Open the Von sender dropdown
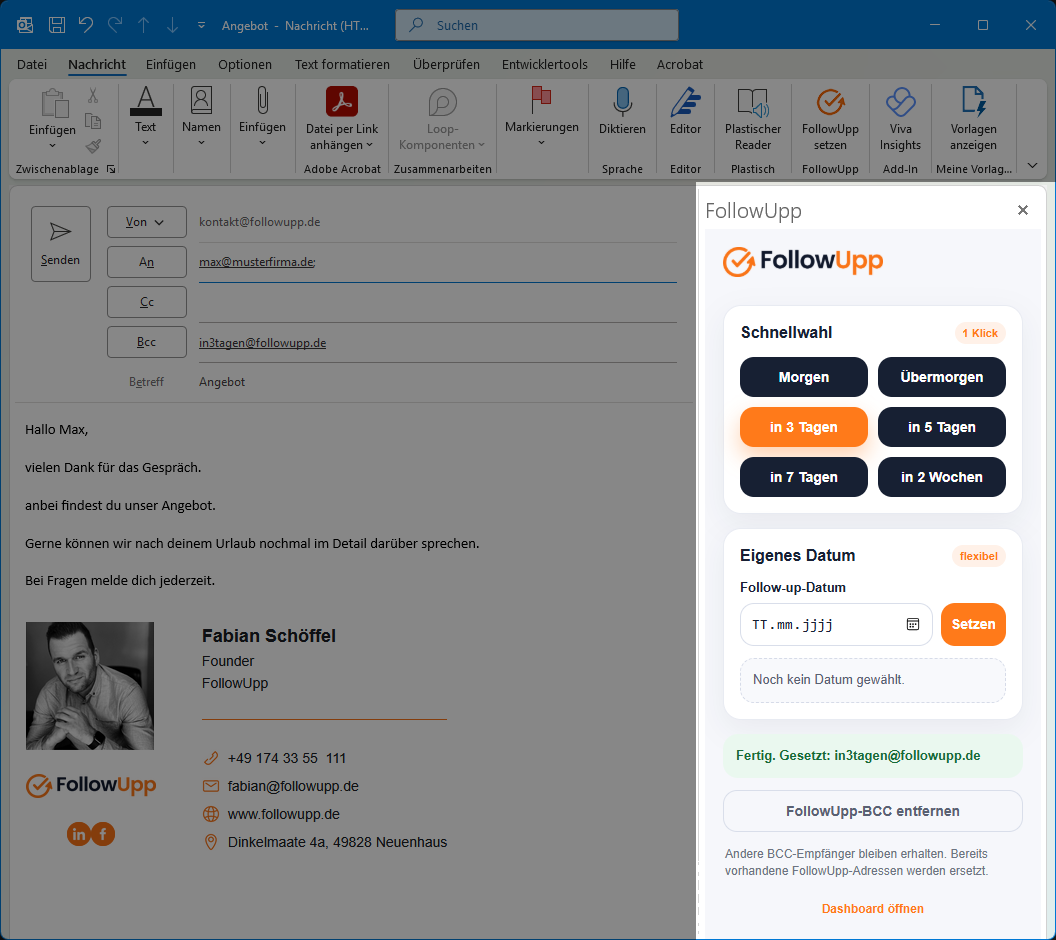The width and height of the screenshot is (1056, 940). click(147, 222)
